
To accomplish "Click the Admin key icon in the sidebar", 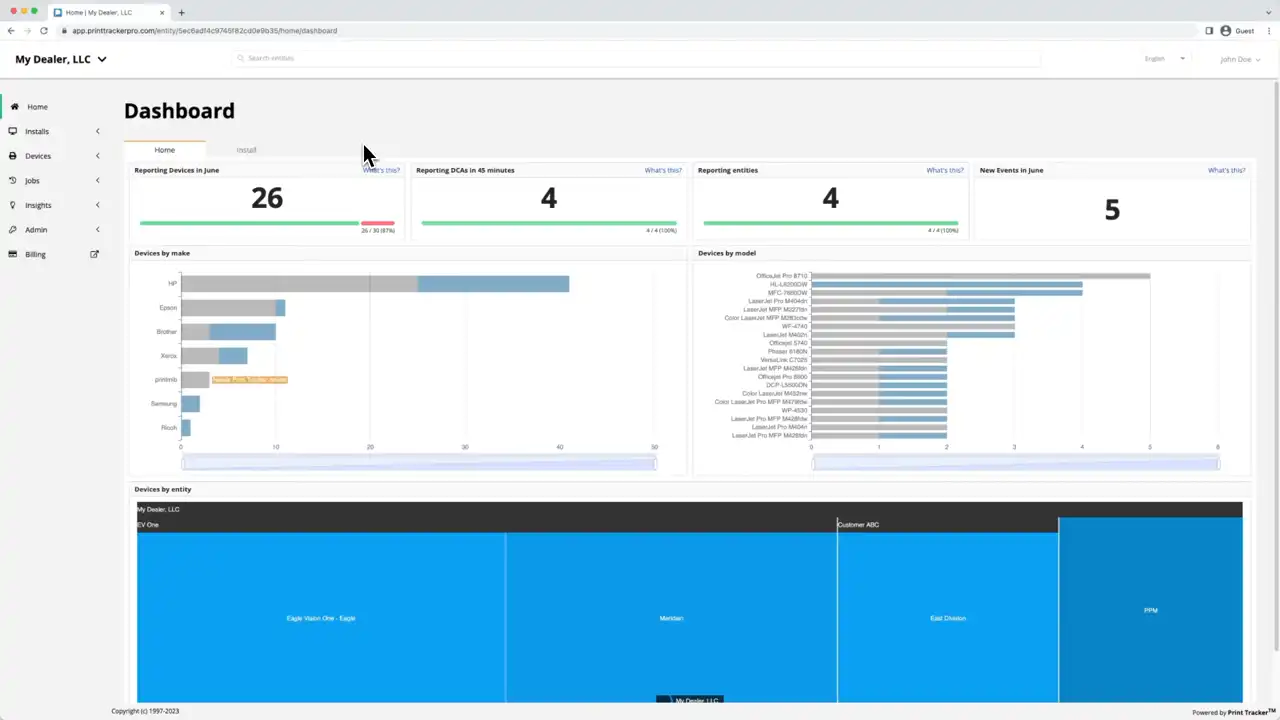I will click(12, 229).
